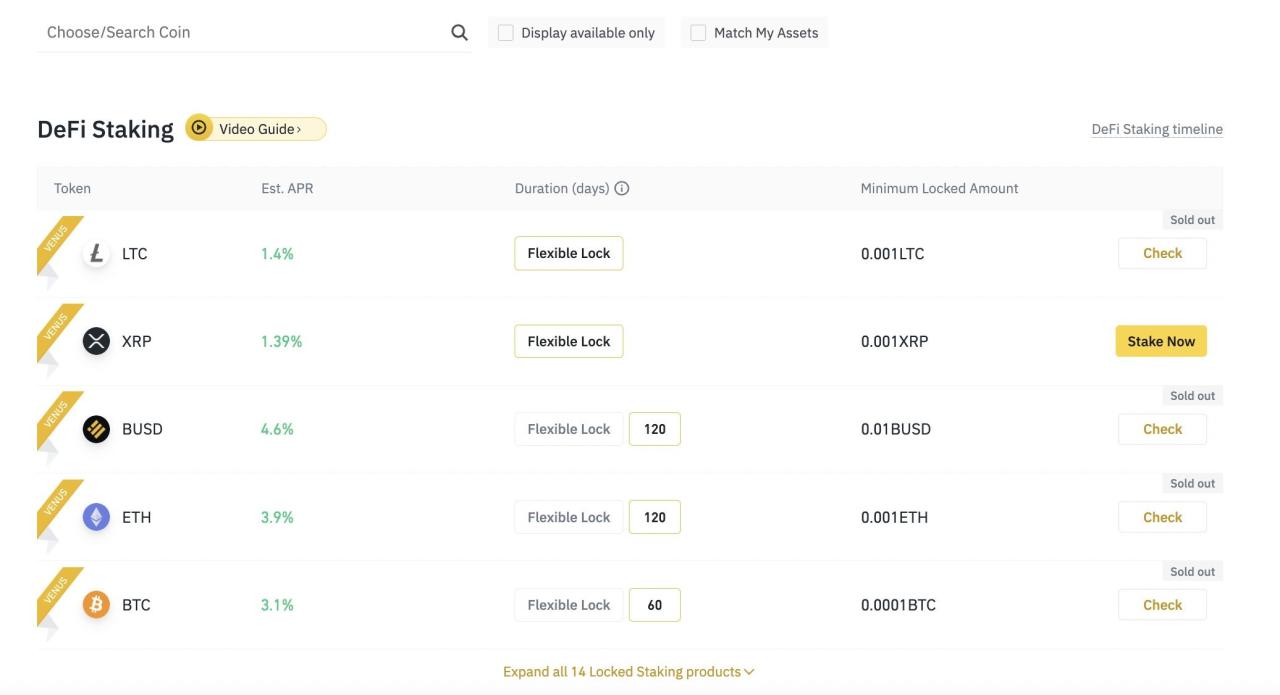This screenshot has height=695, width=1280.
Task: Check the sold out LTC staking product
Action: click(1161, 253)
